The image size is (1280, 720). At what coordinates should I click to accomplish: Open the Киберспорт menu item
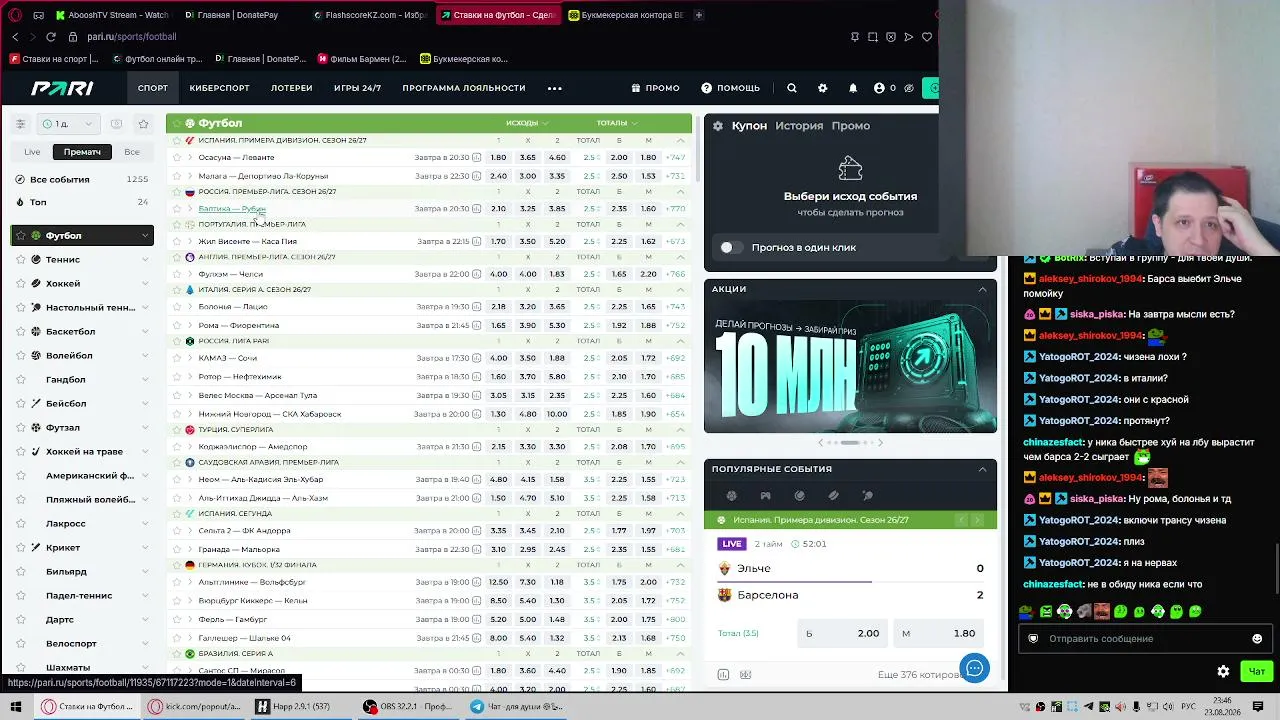click(219, 88)
